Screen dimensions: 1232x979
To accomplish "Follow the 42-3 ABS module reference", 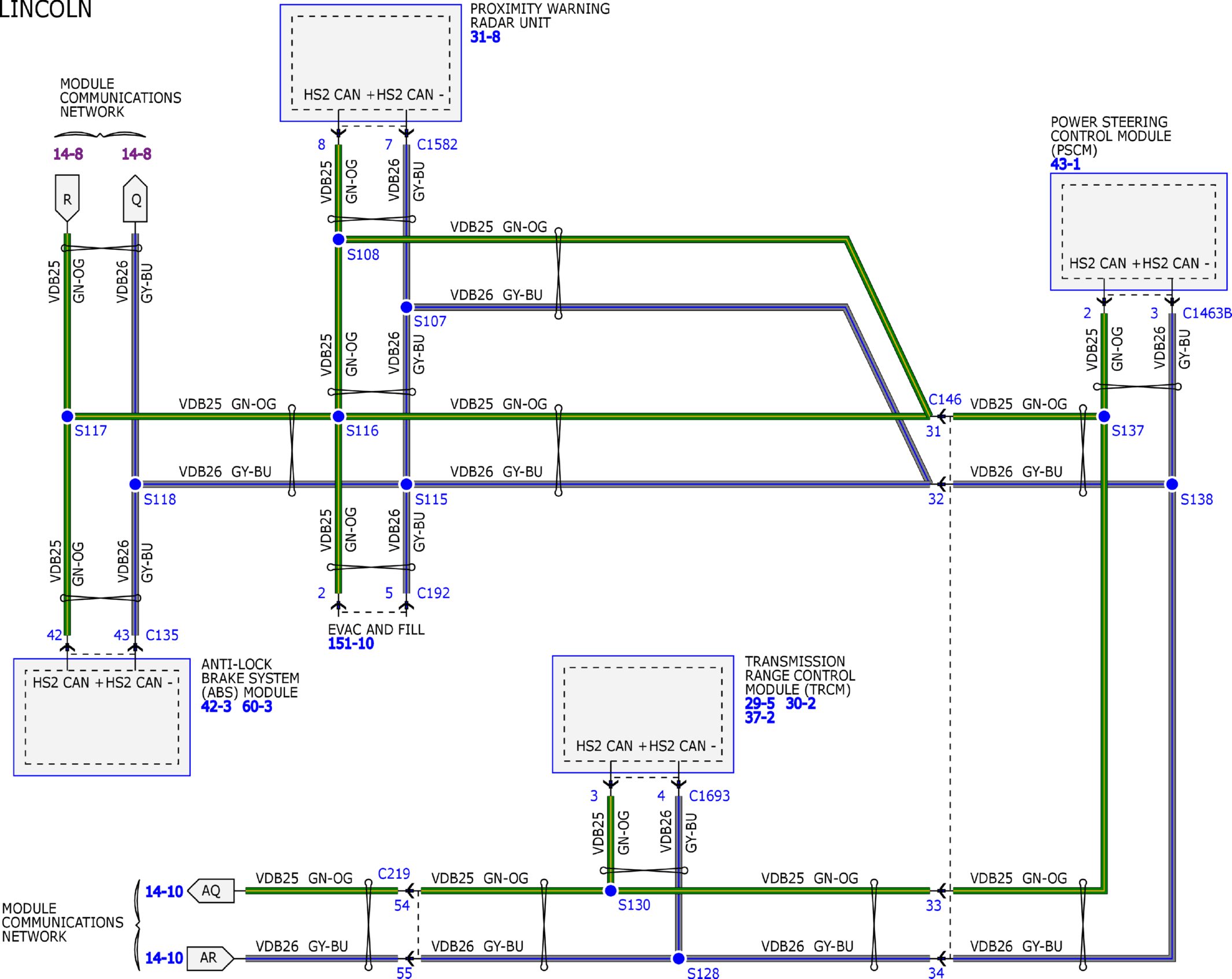I will pyautogui.click(x=216, y=706).
